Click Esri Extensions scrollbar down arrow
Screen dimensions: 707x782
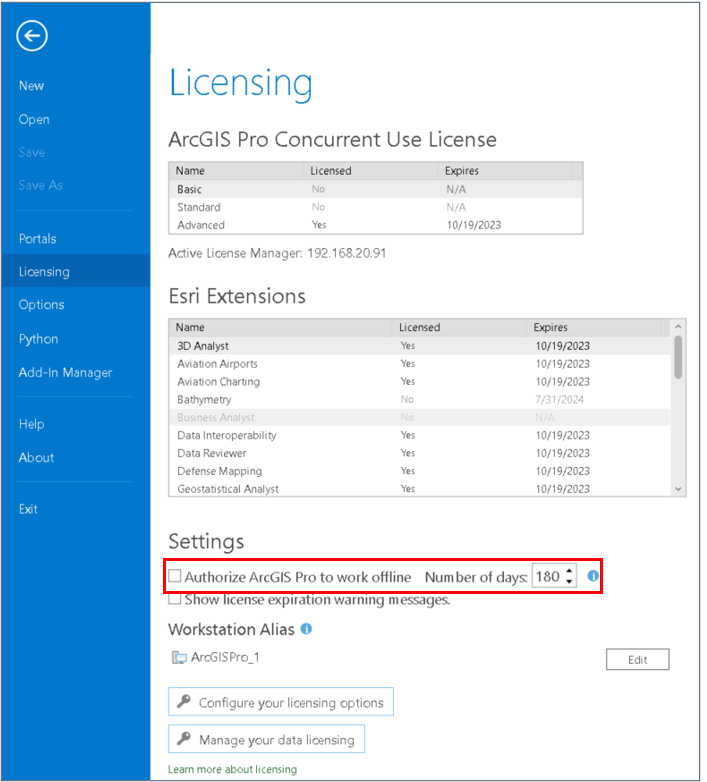(x=678, y=489)
